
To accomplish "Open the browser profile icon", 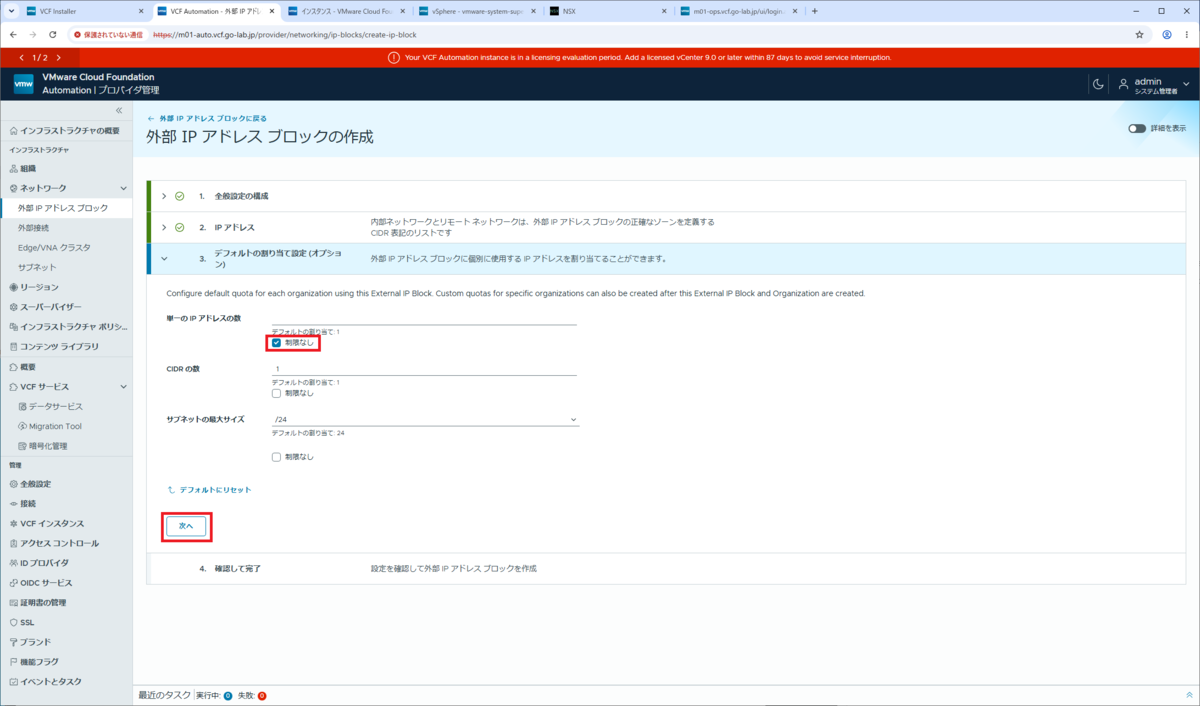I will pos(1166,34).
